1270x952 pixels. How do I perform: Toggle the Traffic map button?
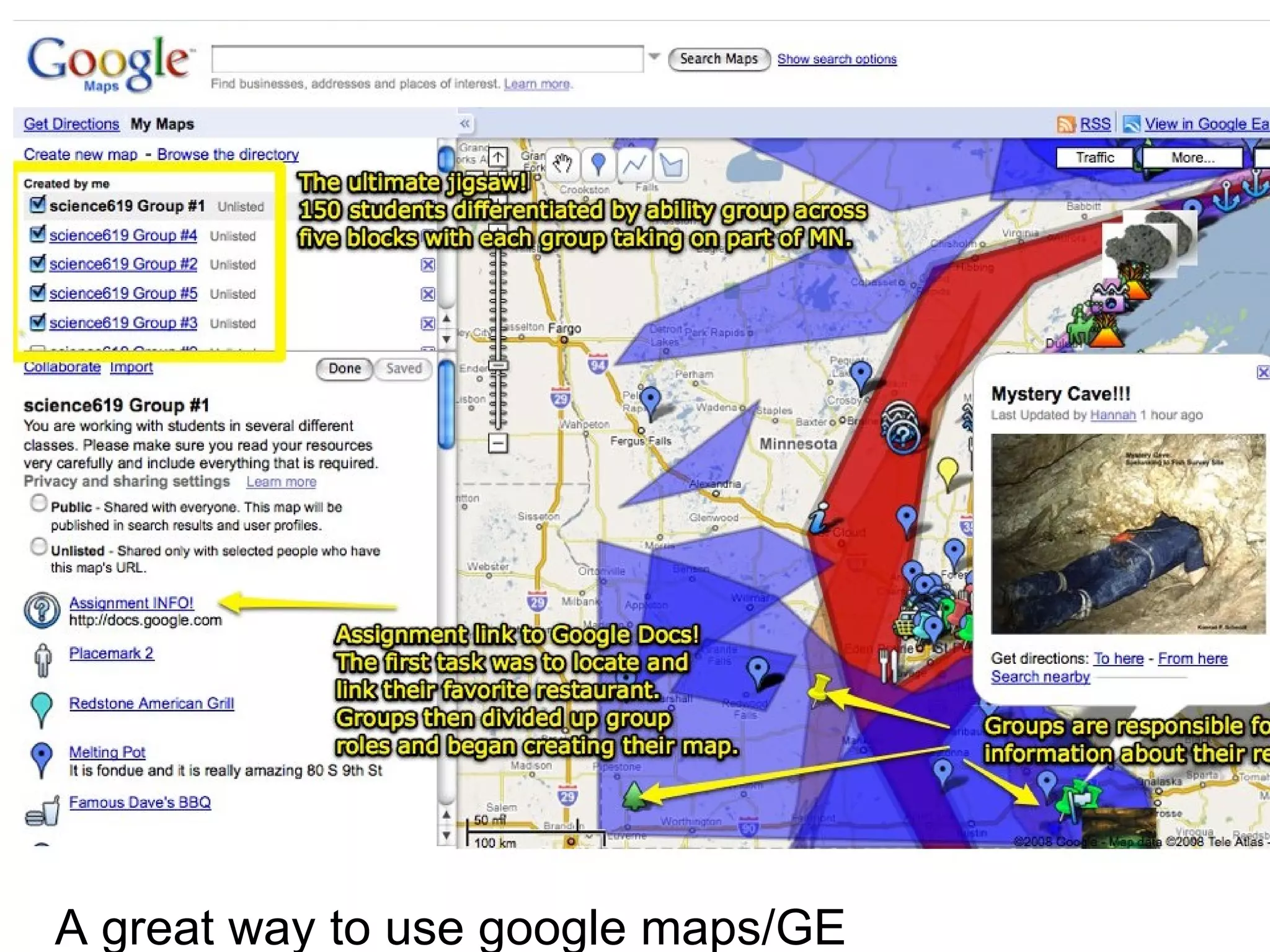pyautogui.click(x=1095, y=157)
